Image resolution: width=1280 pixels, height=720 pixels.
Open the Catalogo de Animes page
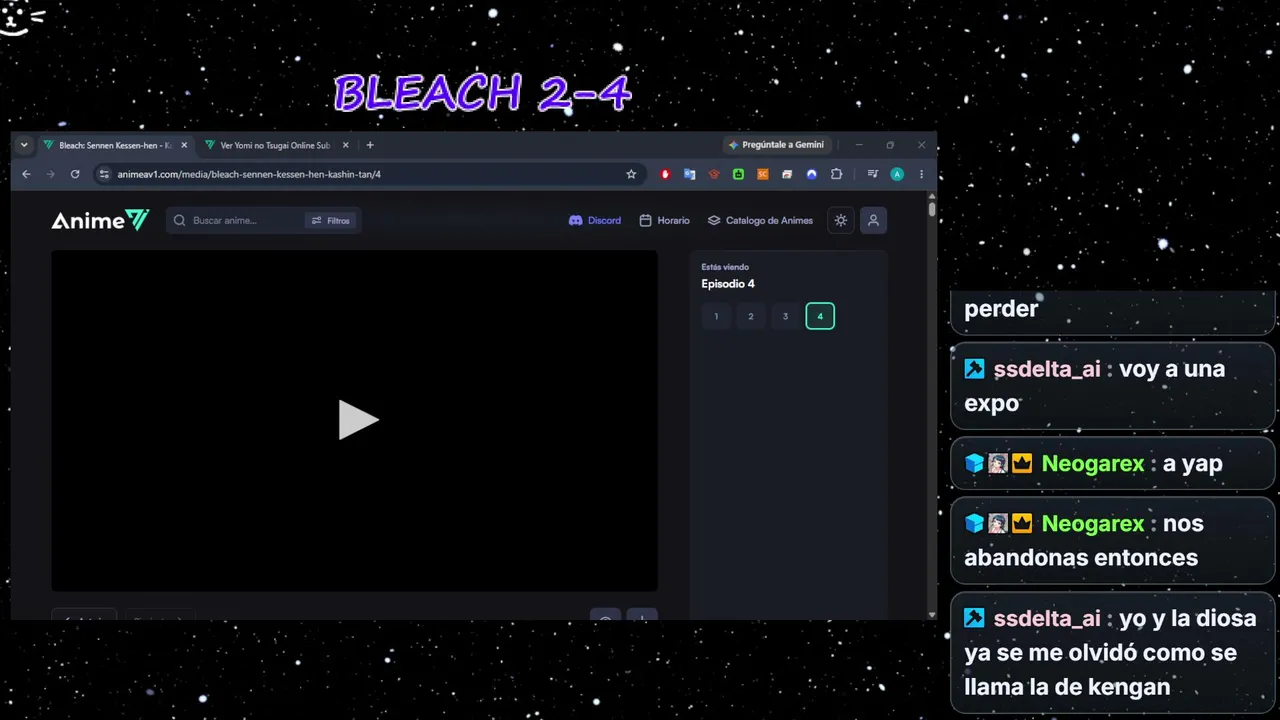click(761, 221)
